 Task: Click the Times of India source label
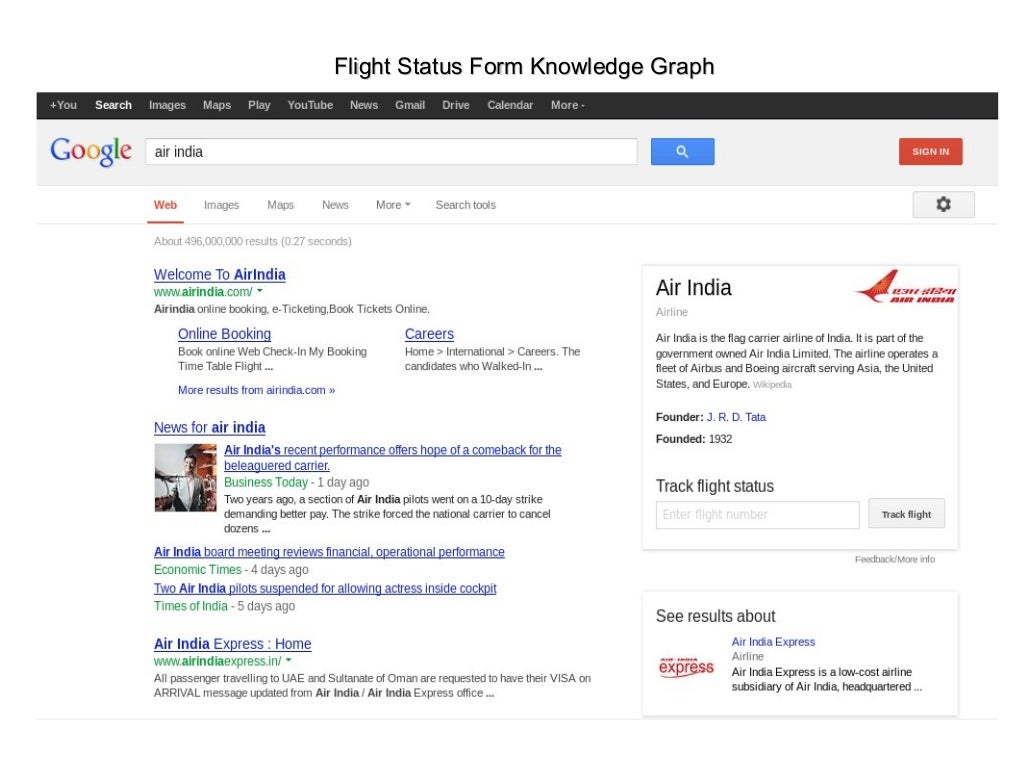[191, 606]
